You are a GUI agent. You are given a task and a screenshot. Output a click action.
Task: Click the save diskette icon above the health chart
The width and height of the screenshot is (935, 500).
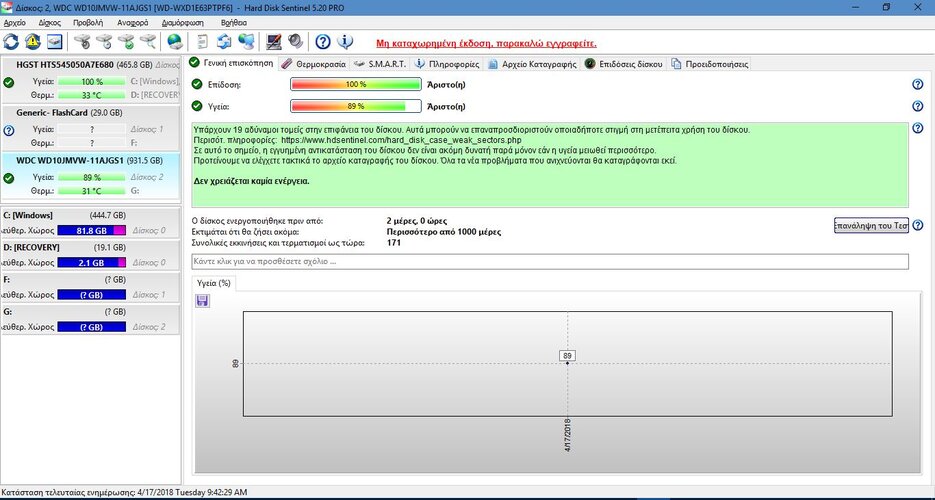coord(202,301)
